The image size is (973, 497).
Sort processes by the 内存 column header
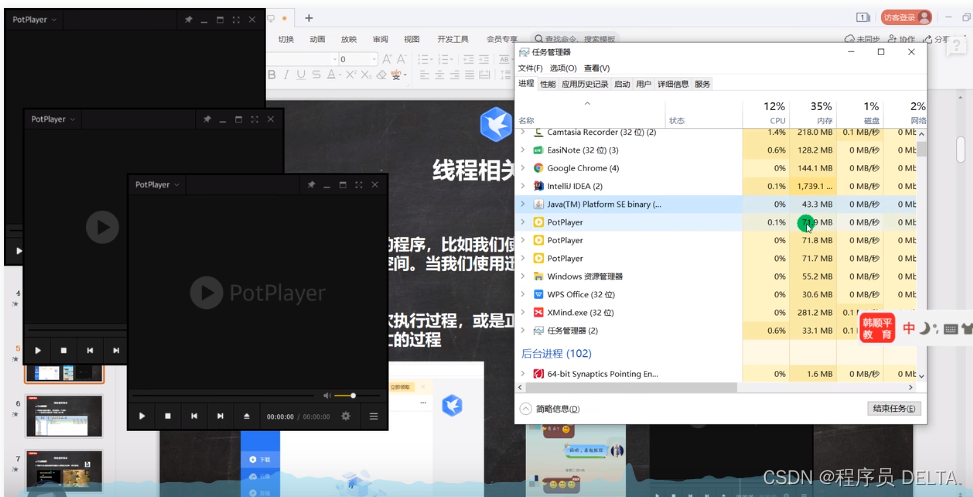(813, 113)
